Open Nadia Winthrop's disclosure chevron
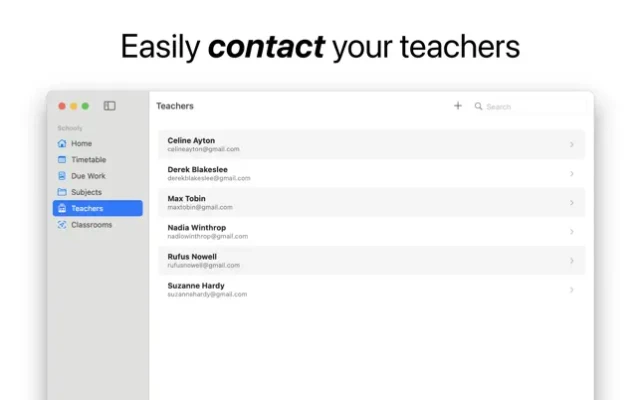The width and height of the screenshot is (640, 400). tap(572, 232)
